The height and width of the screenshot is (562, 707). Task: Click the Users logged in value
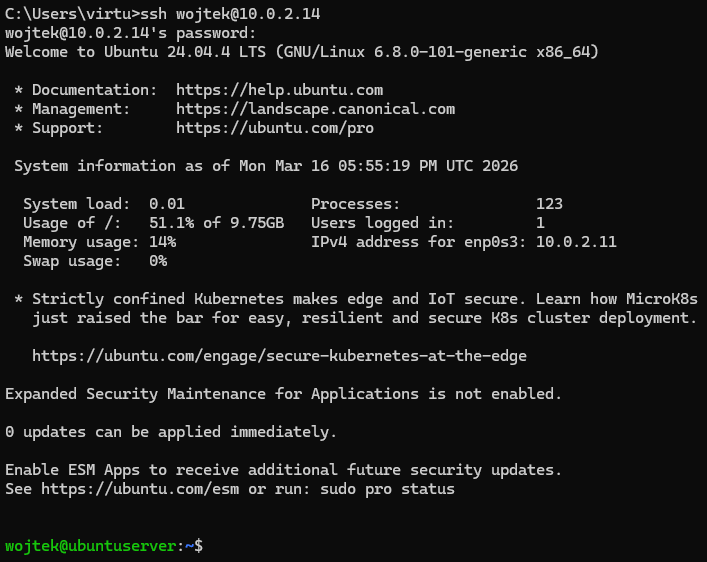[x=540, y=223]
